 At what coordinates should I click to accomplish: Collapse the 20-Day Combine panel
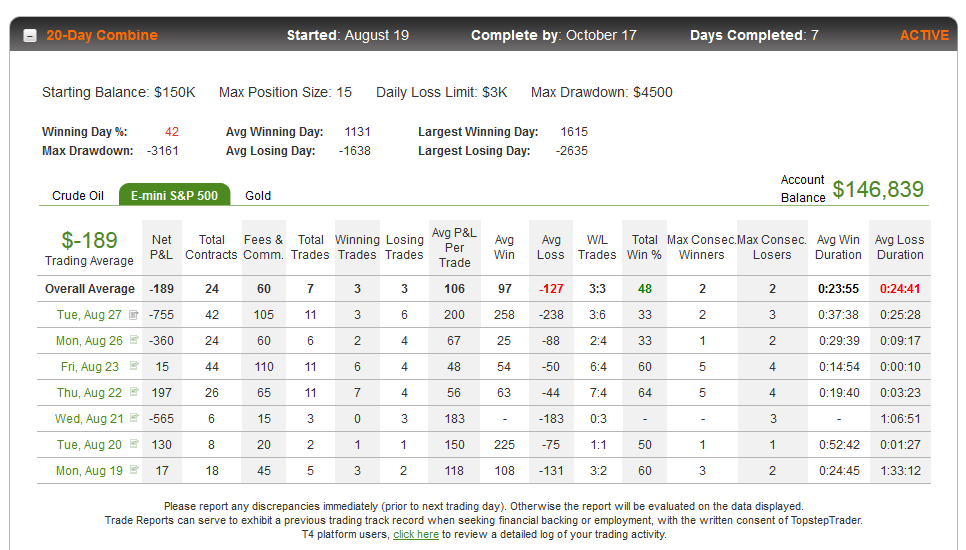[x=30, y=36]
